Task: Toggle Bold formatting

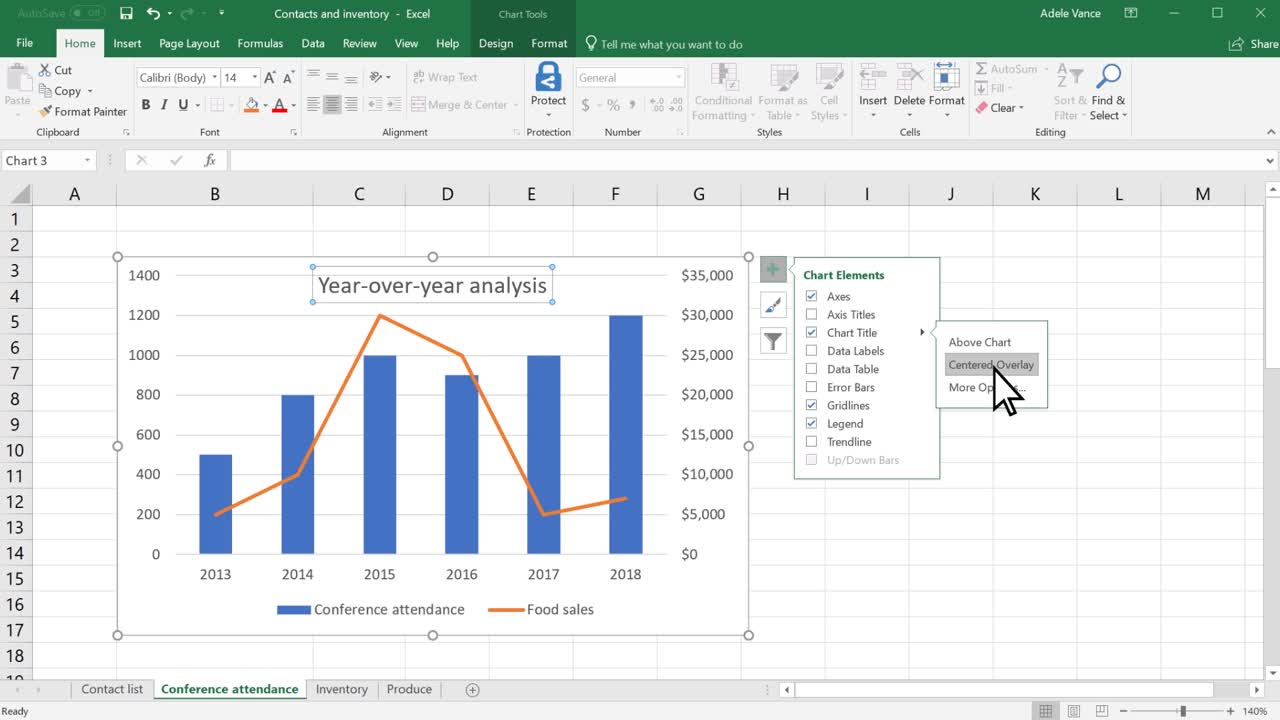Action: tap(146, 105)
